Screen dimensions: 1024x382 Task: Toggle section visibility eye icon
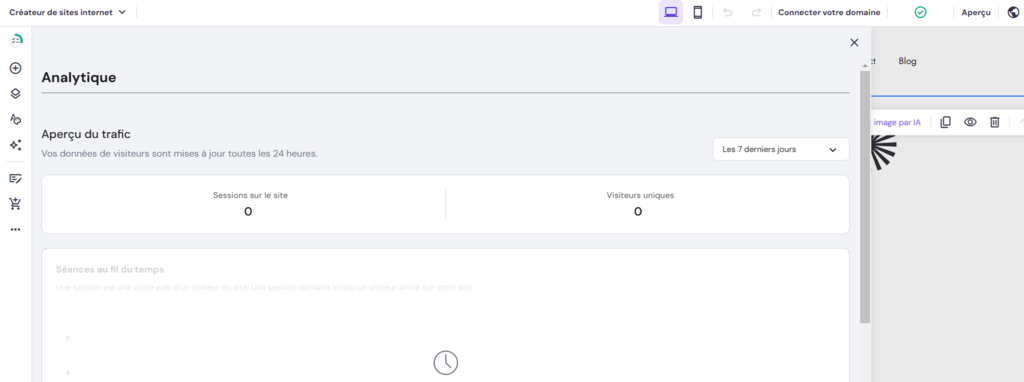tap(970, 122)
